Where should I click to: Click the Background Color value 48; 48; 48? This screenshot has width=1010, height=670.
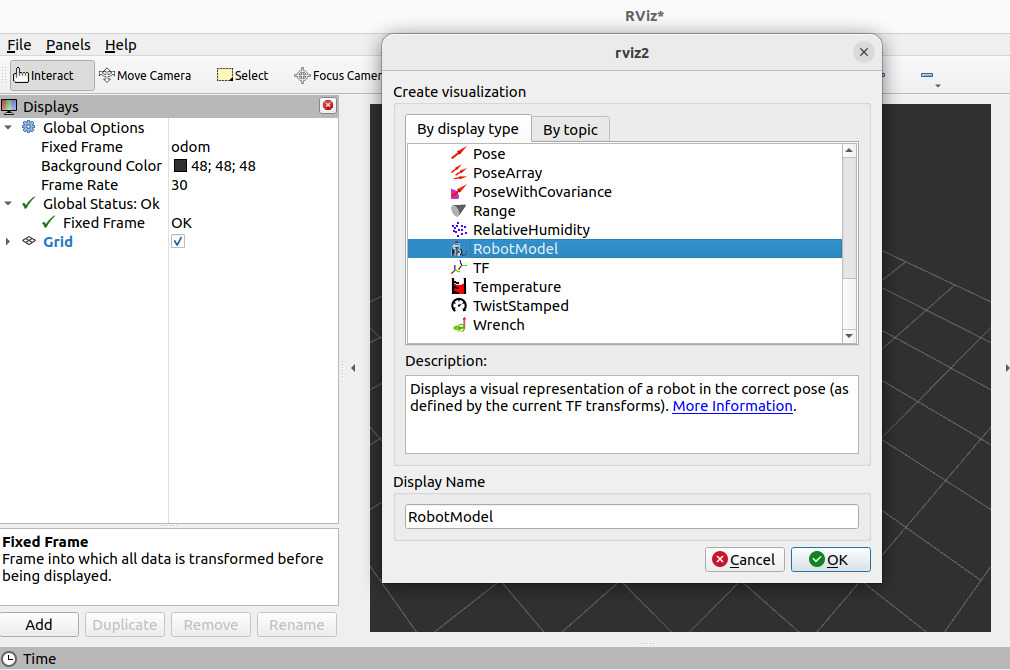tap(223, 166)
